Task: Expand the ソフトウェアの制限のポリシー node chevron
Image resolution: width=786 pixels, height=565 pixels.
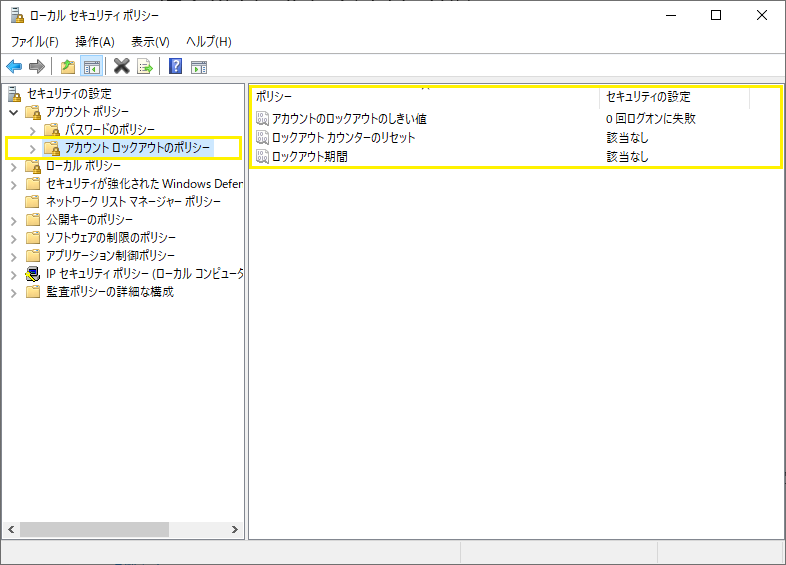Action: tap(14, 239)
